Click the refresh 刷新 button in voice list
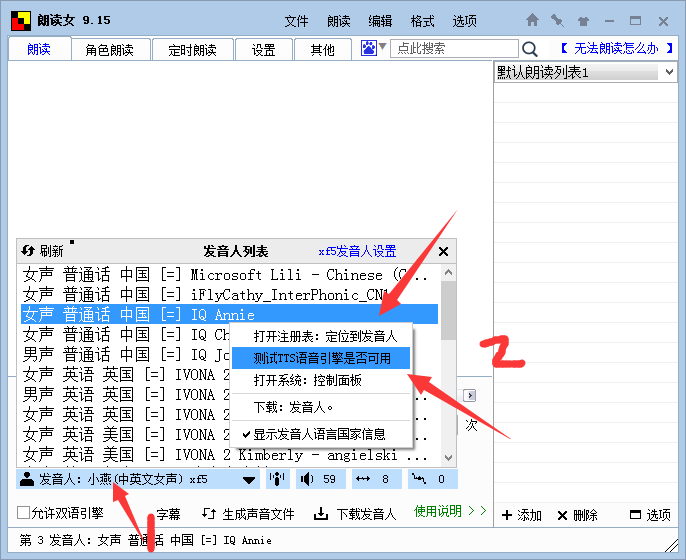The height and width of the screenshot is (560, 686). point(42,251)
